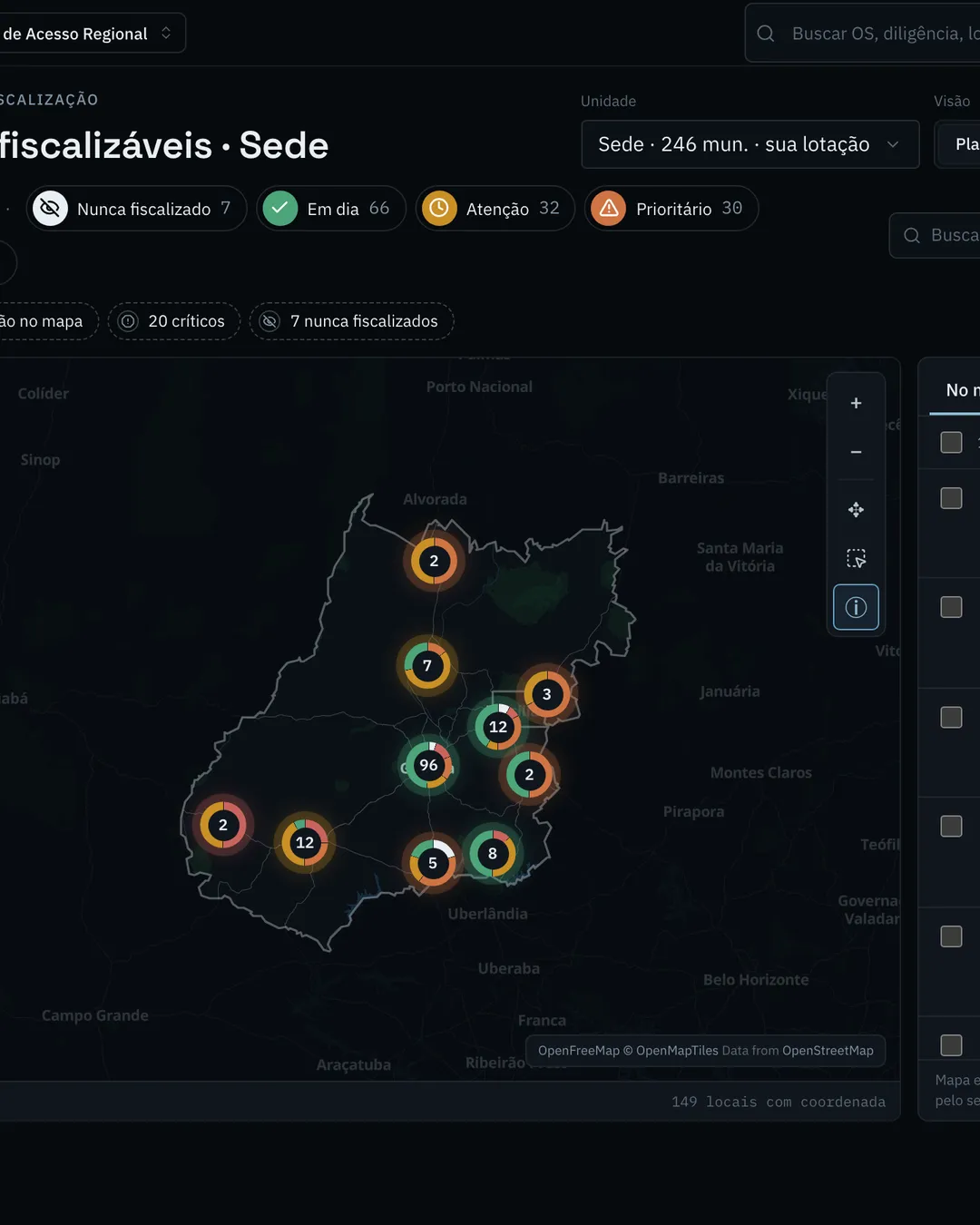Click the yellow clock Atenção icon

tap(439, 209)
